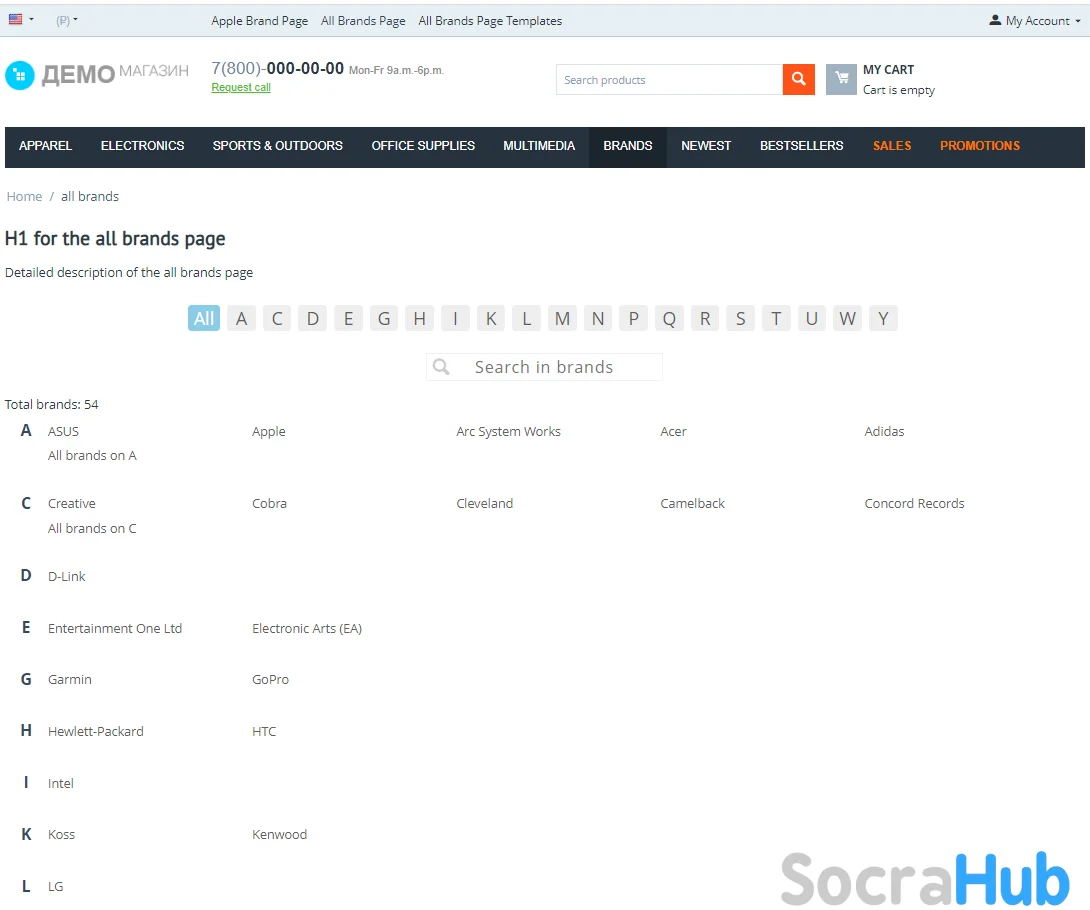This screenshot has width=1090, height=910.
Task: Click the Demo store round logo
Action: pyautogui.click(x=19, y=75)
